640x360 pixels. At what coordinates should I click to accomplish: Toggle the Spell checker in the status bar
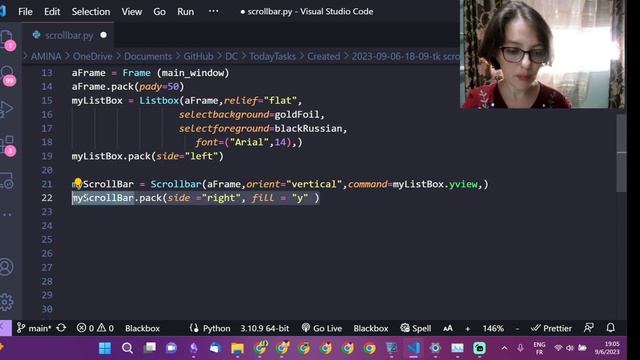416,328
